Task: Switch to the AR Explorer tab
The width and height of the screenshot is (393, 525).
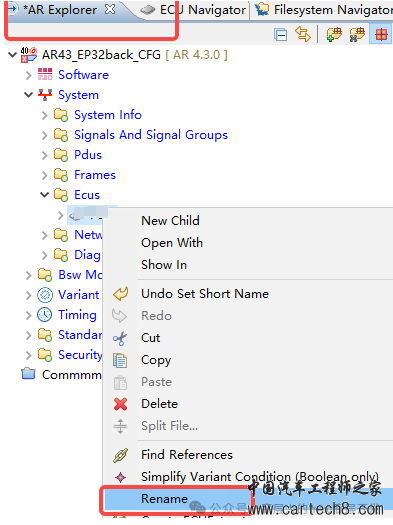Action: pos(60,10)
